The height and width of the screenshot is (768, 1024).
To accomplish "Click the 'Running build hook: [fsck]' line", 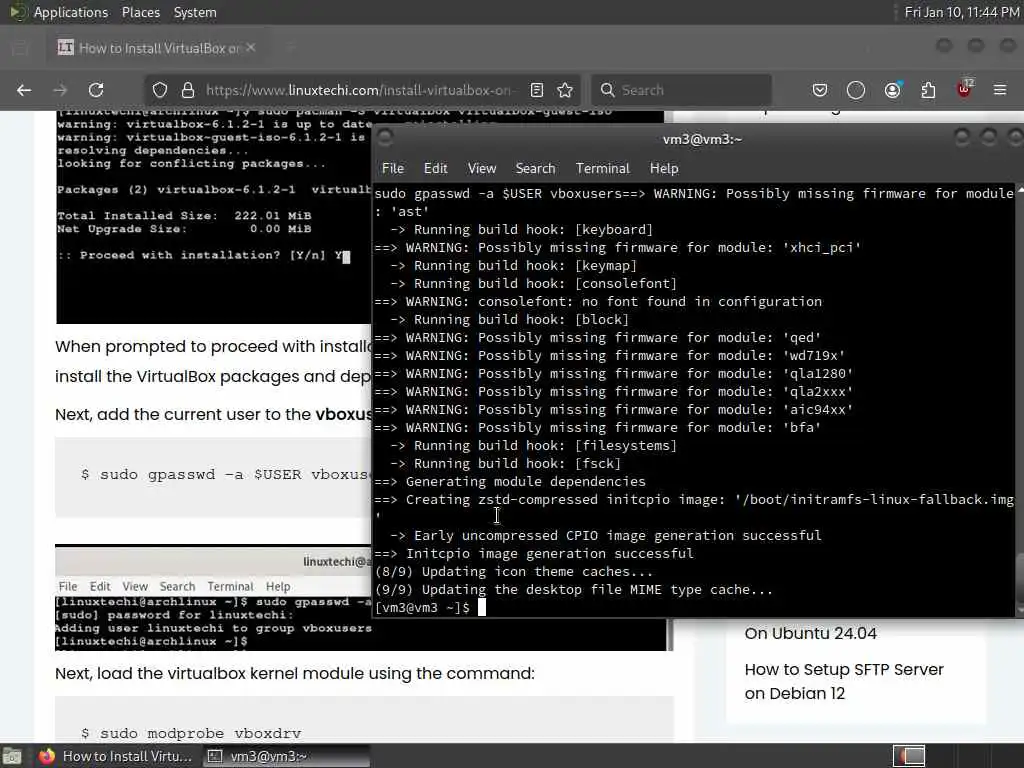I will (505, 464).
